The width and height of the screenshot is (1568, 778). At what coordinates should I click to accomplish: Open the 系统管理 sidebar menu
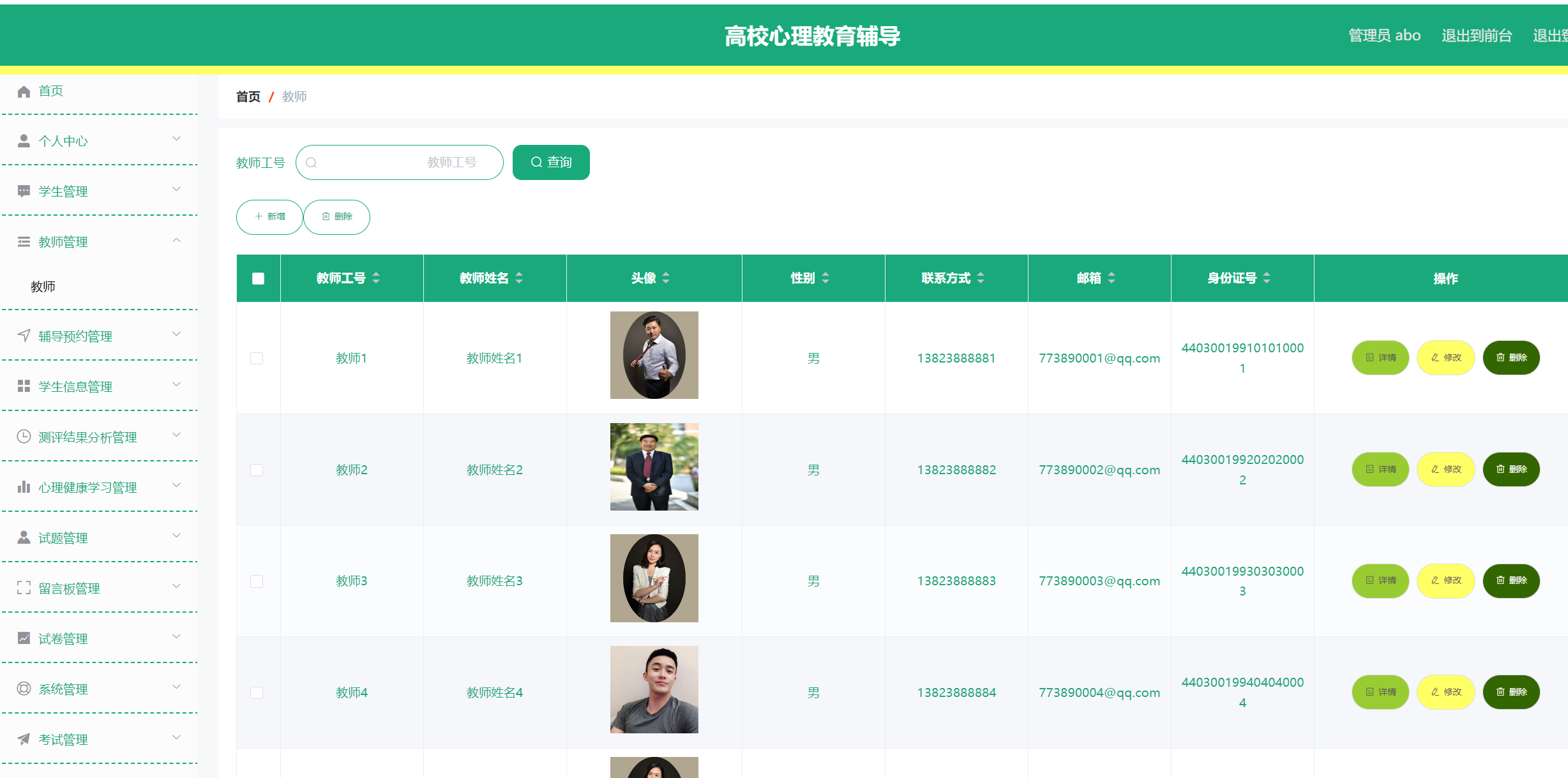tap(99, 689)
